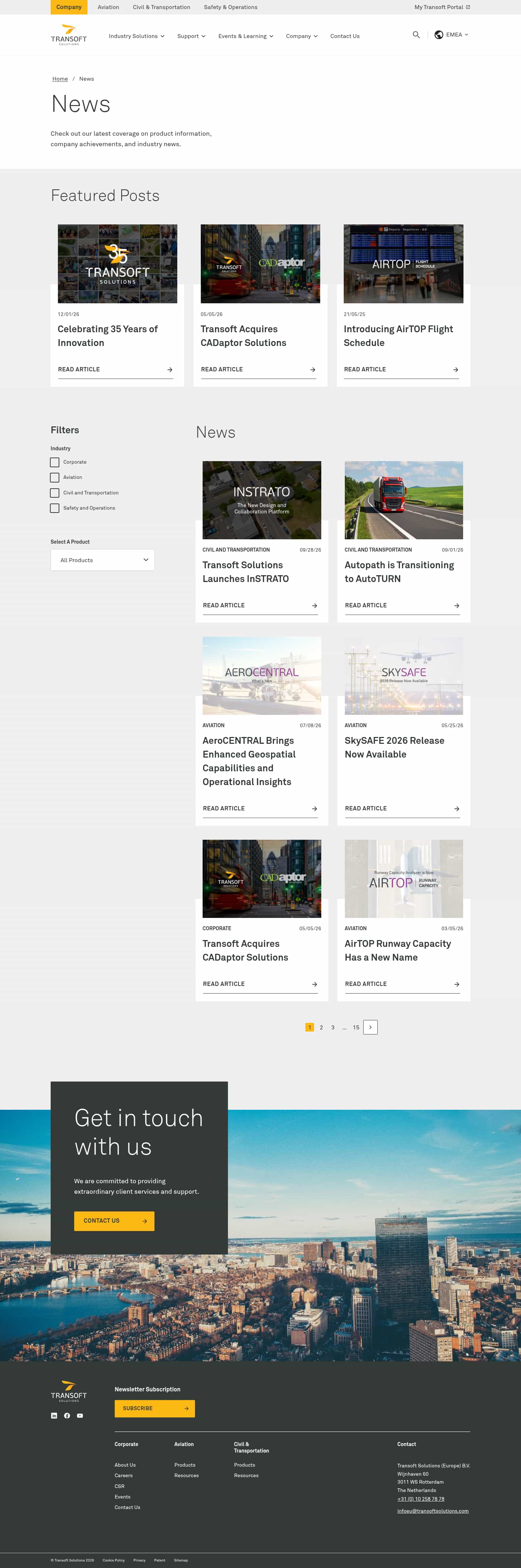Click the Transoft Solutions header logo
Image resolution: width=521 pixels, height=1568 pixels.
[69, 35]
